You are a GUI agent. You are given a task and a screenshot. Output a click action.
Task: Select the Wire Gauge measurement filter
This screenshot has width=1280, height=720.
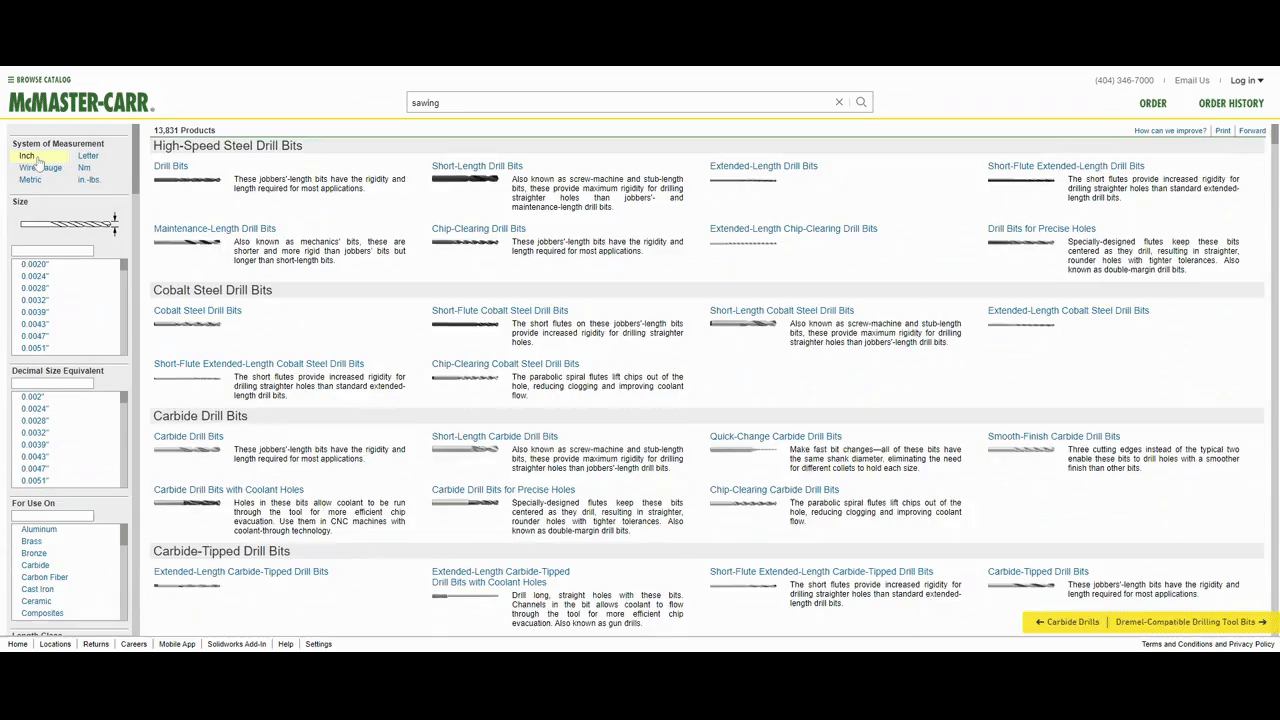pyautogui.click(x=40, y=168)
